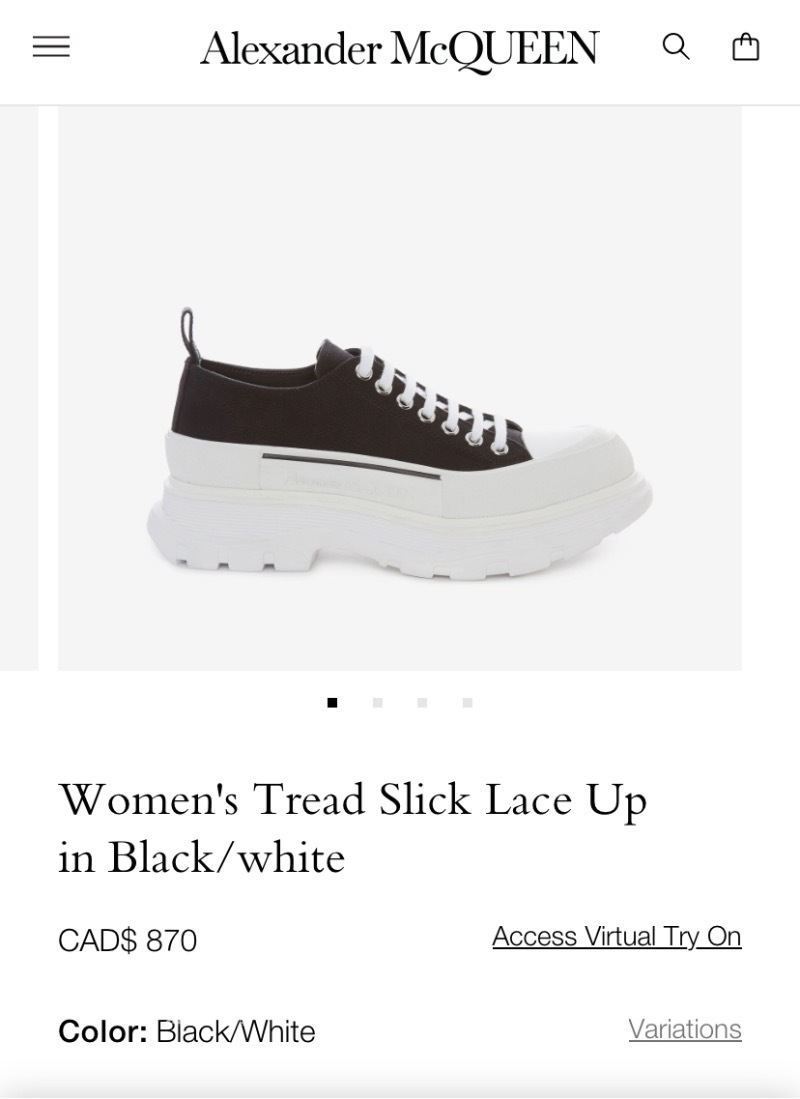Select the fourth image carousel dot
This screenshot has width=800, height=1099.
click(x=468, y=702)
